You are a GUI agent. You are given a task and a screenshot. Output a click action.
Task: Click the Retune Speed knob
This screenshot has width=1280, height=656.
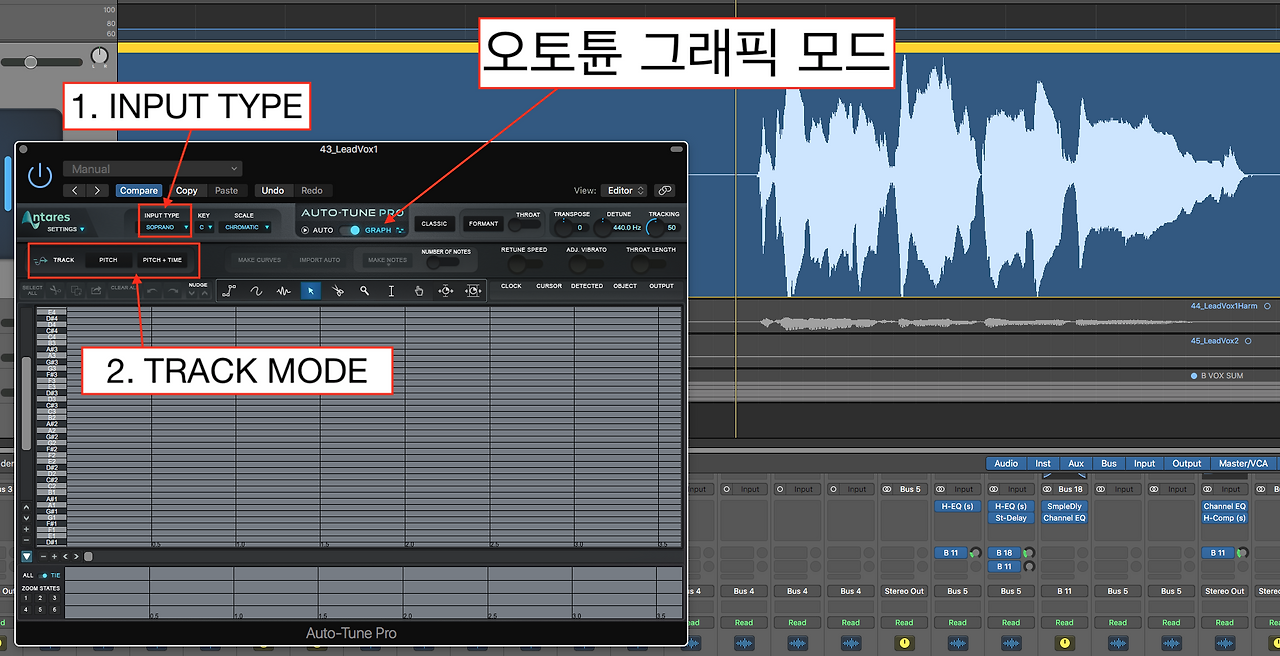click(x=516, y=264)
